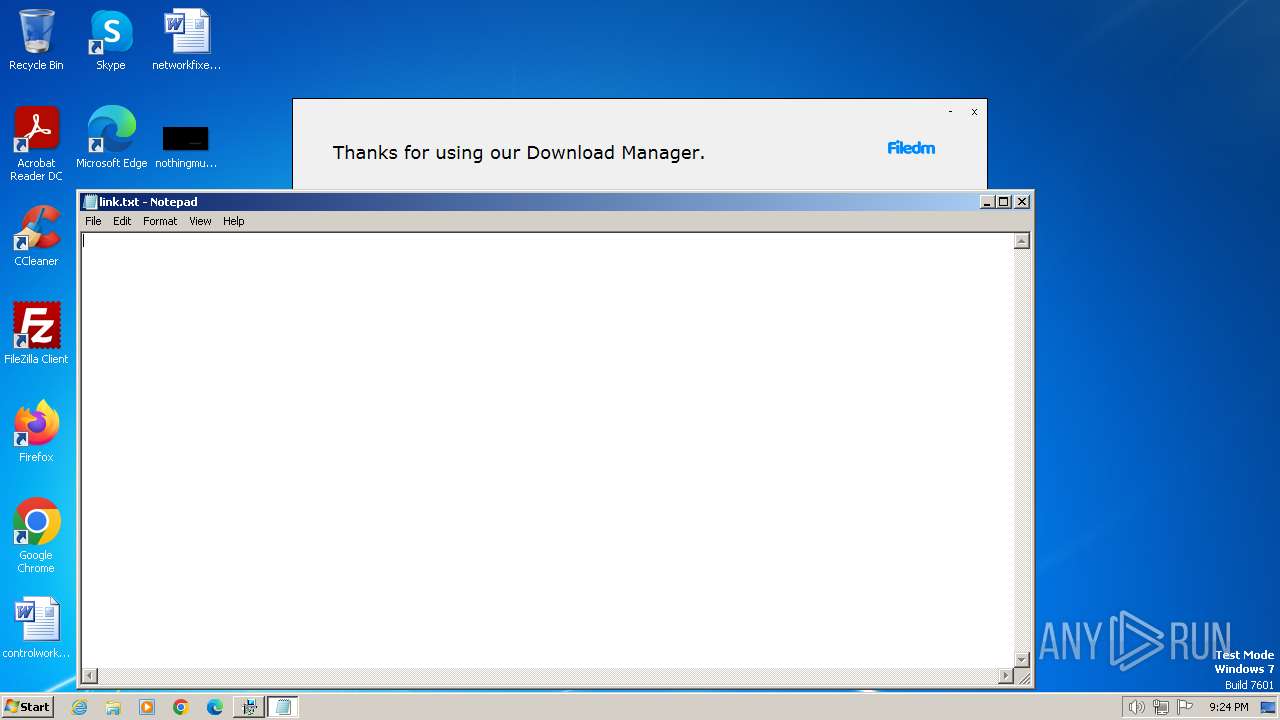Open Chrome from the taskbar
The image size is (1280, 720).
181,707
